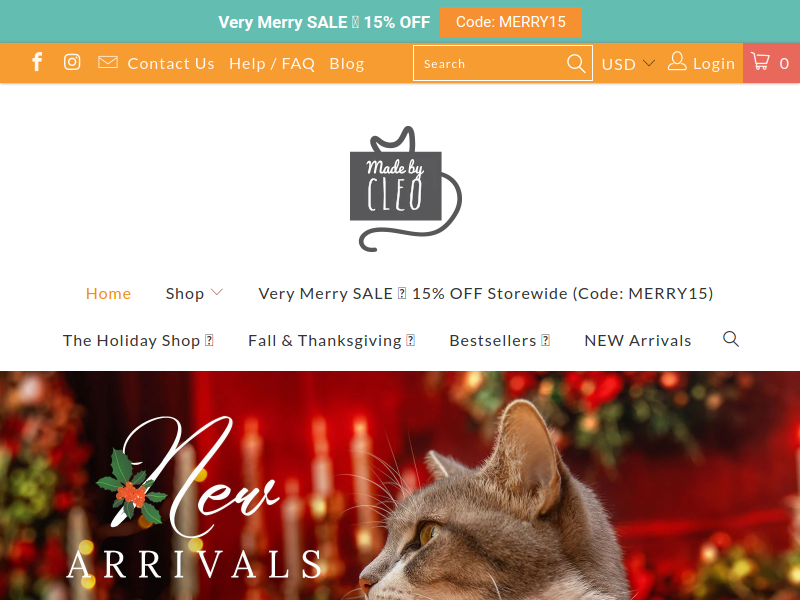Go to Fall & Thanksgiving collection
The image size is (800, 600).
(332, 340)
